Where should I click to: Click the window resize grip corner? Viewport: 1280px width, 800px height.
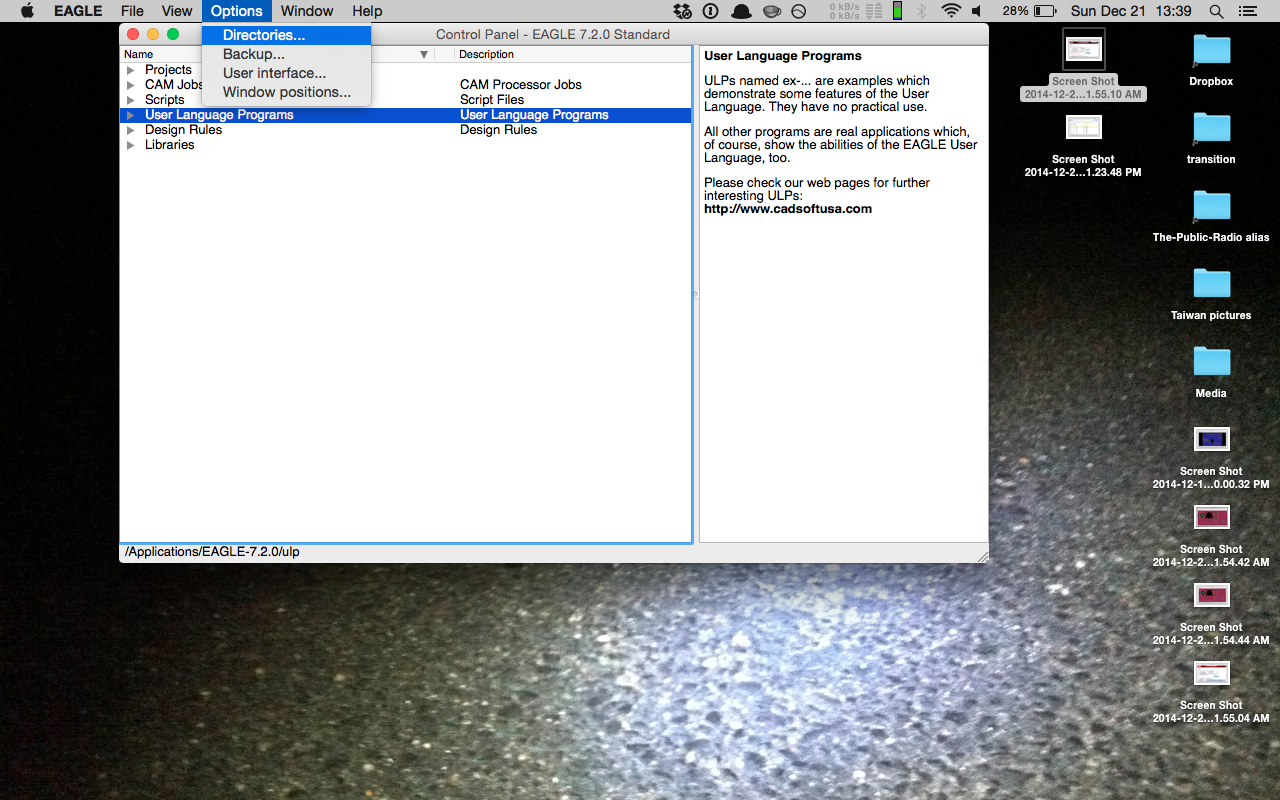pyautogui.click(x=982, y=556)
